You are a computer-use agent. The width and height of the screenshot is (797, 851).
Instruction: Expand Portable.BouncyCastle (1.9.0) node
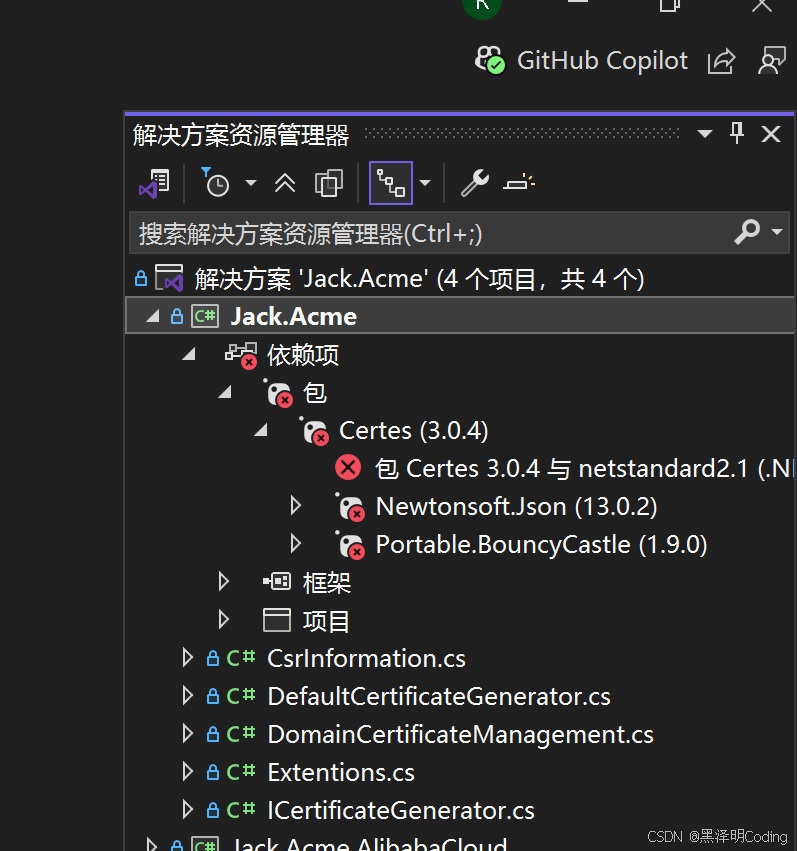coord(296,543)
